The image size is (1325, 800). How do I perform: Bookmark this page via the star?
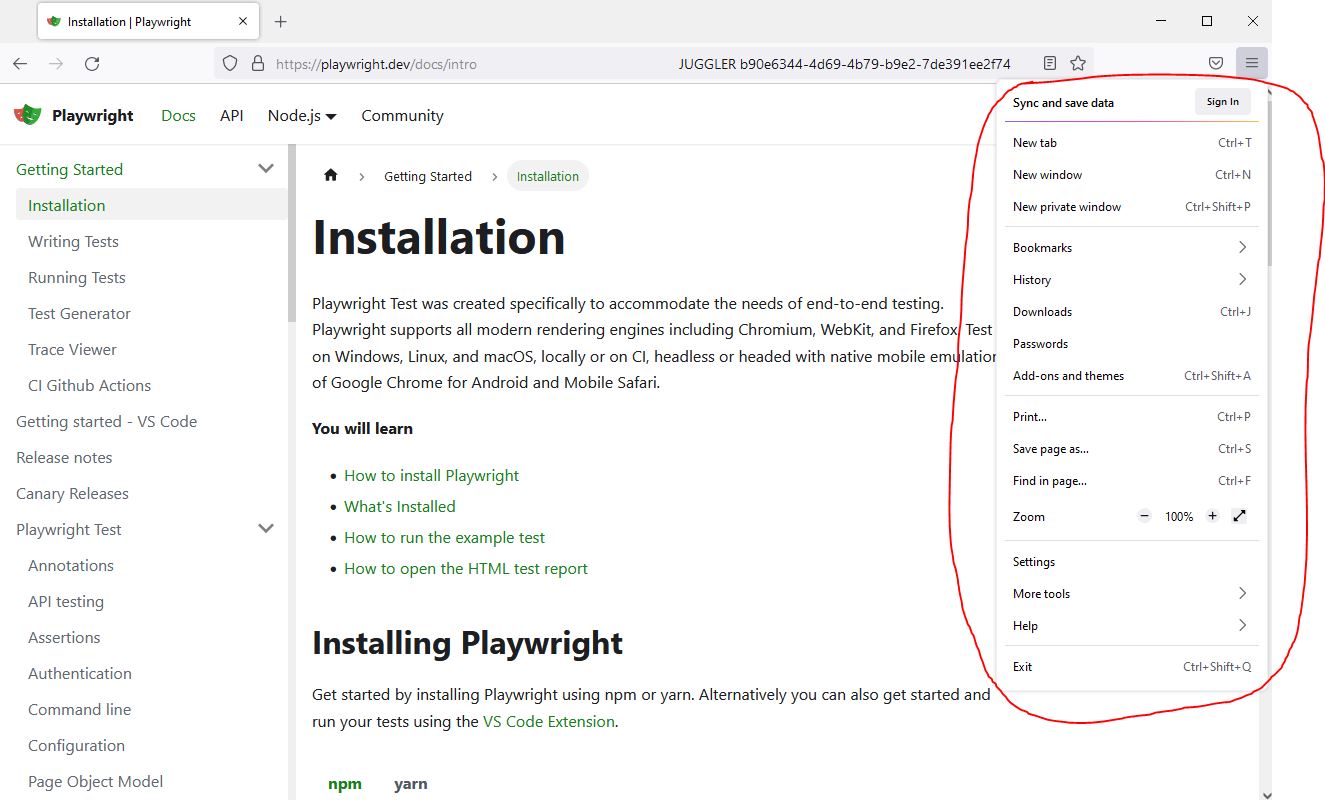point(1078,62)
